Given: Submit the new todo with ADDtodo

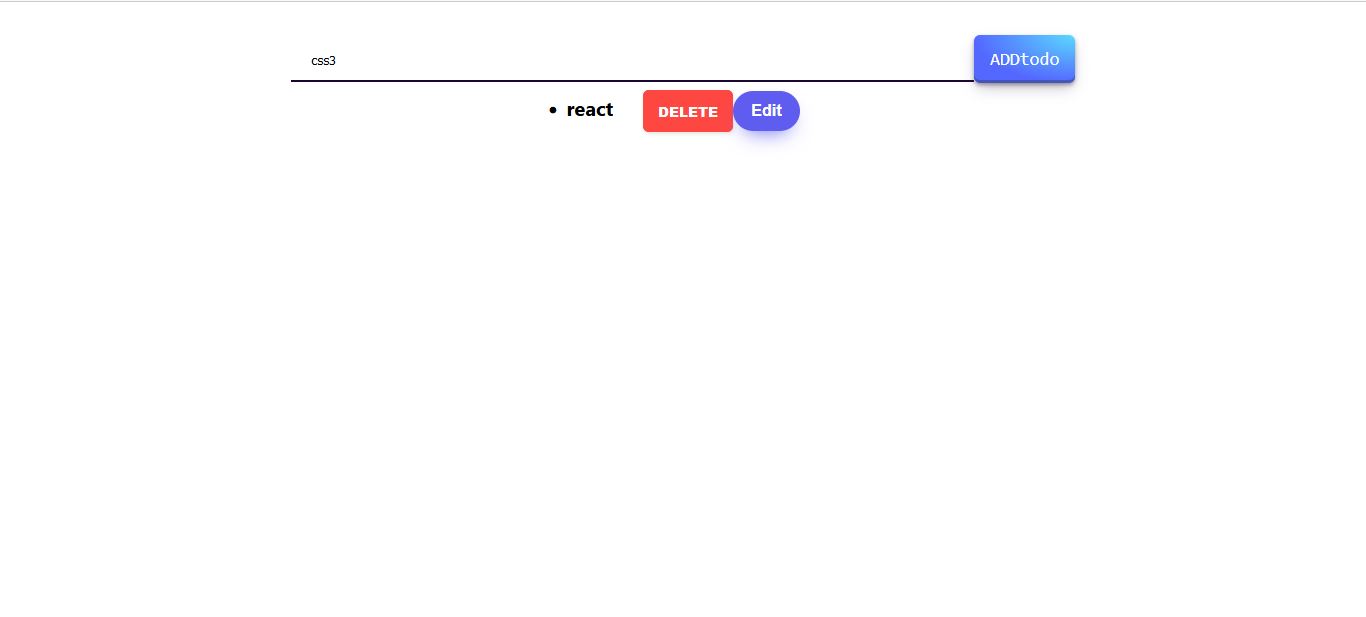Looking at the screenshot, I should pos(1024,59).
